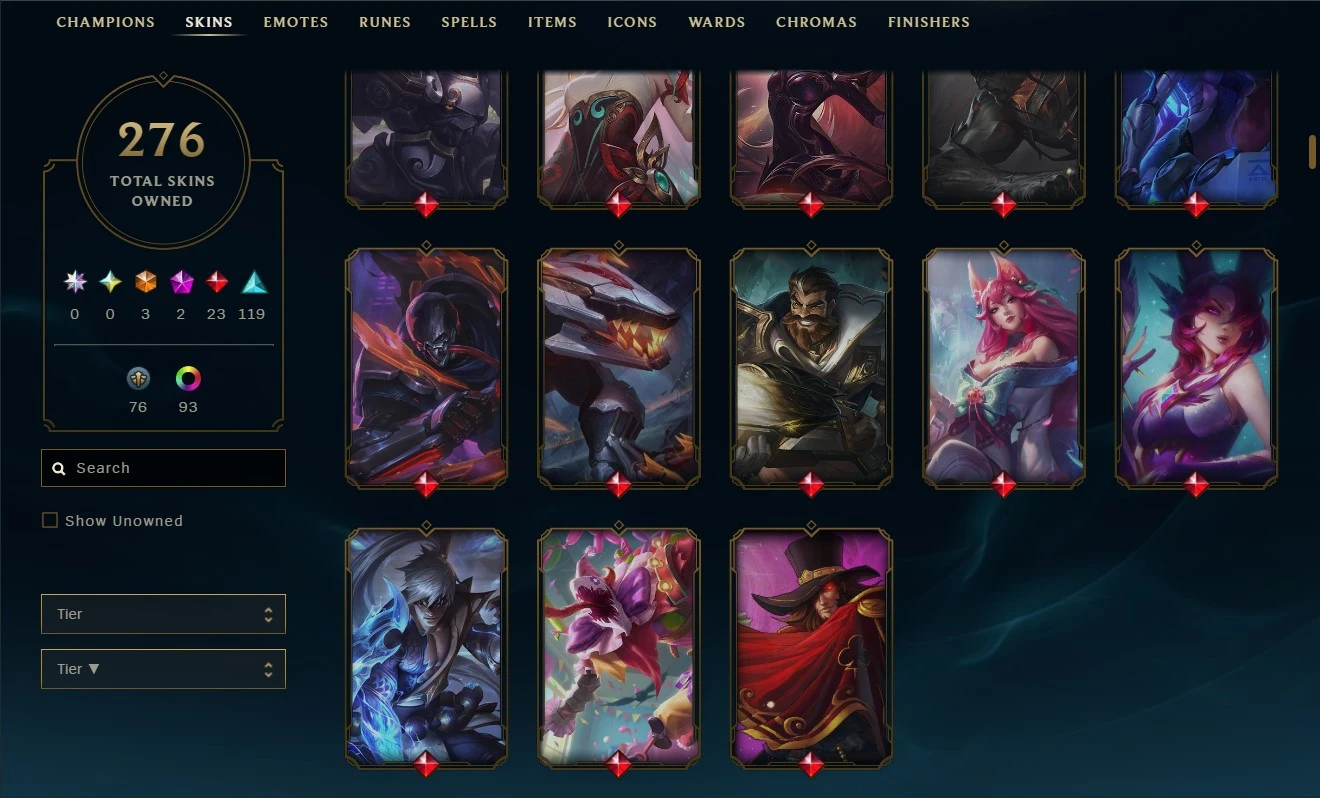Click the Ultimate tier white gem icon
Viewport: 1320px width, 798px height.
click(x=75, y=282)
